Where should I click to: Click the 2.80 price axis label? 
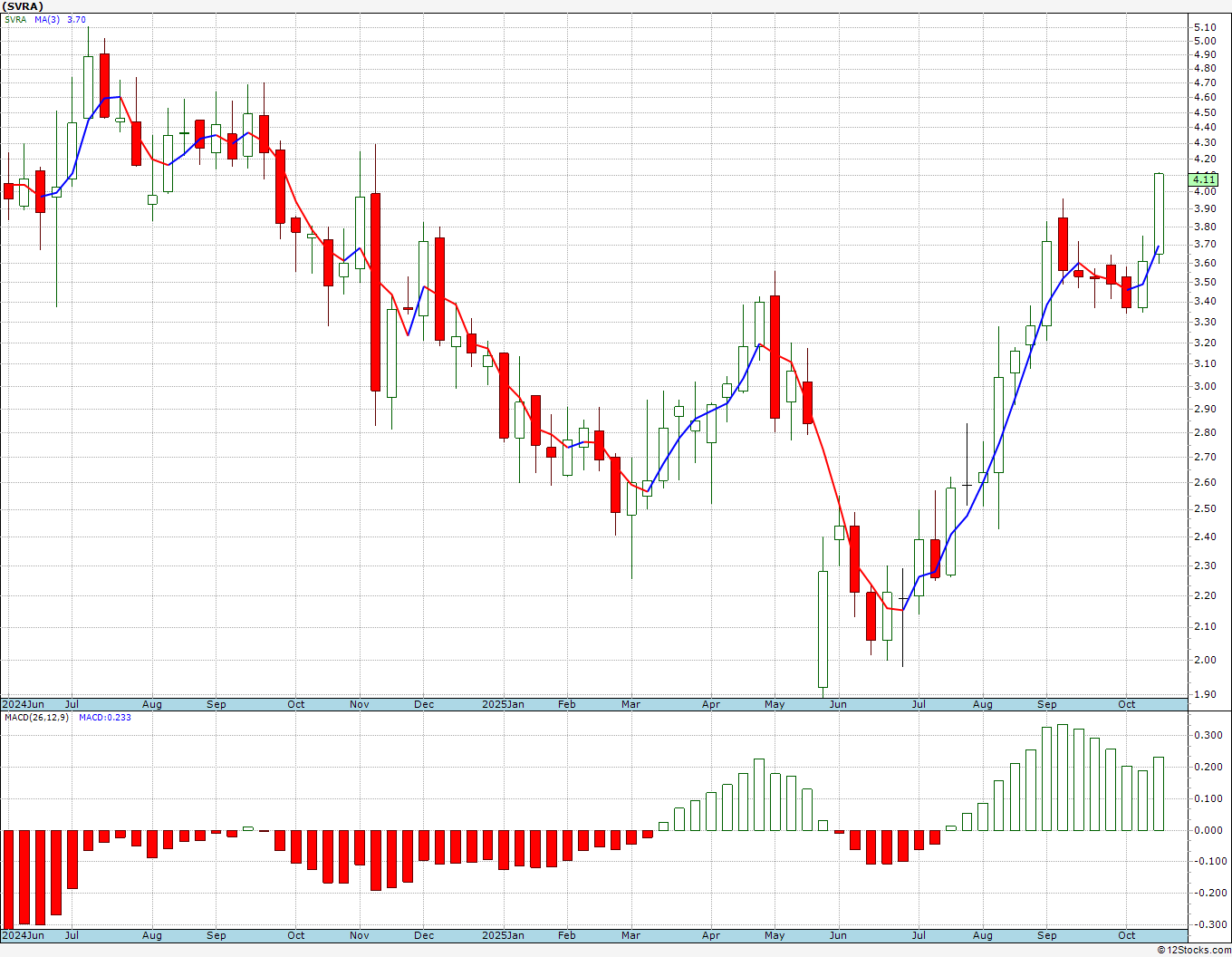1205,432
